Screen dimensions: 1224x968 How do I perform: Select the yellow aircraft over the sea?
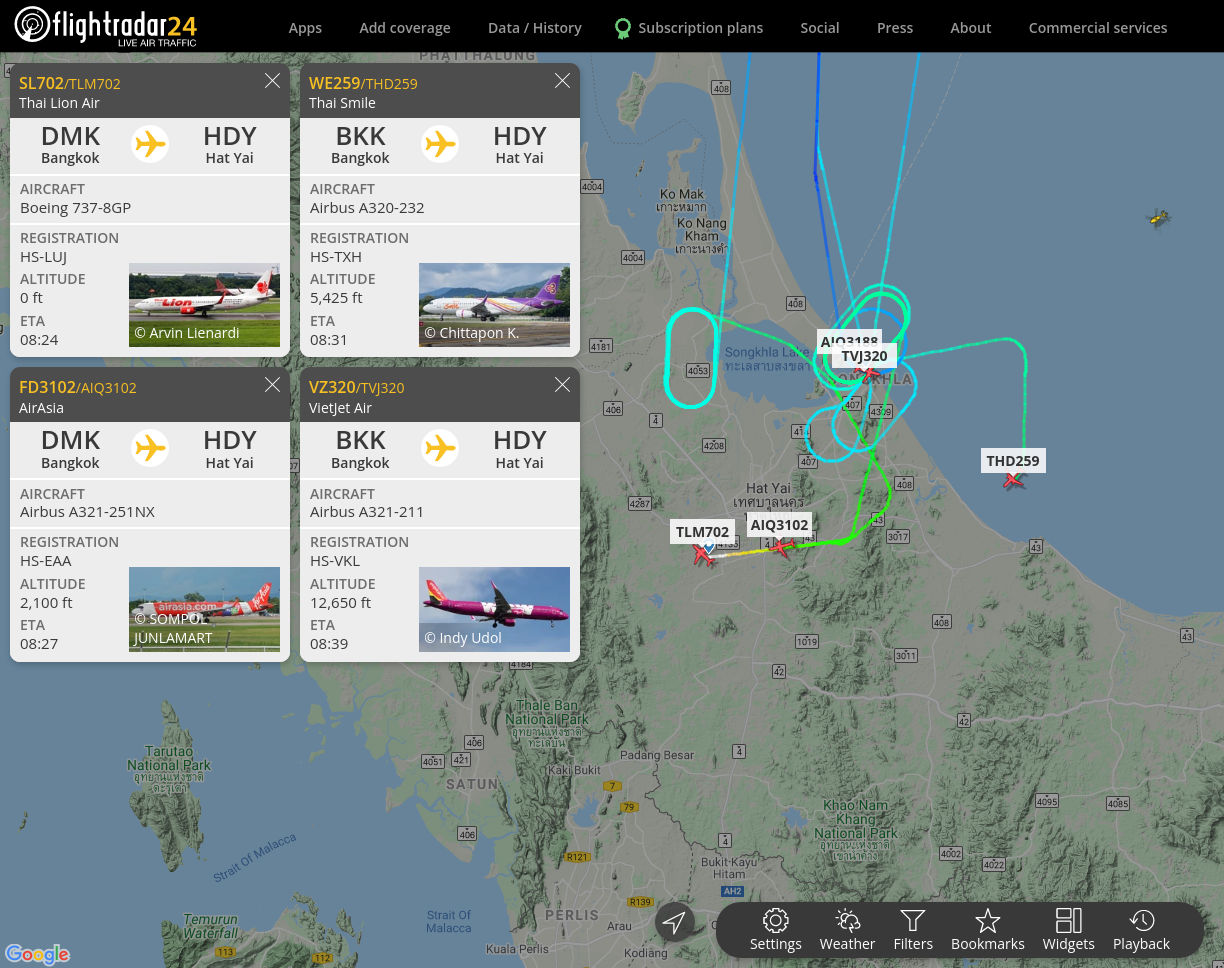click(x=1158, y=218)
